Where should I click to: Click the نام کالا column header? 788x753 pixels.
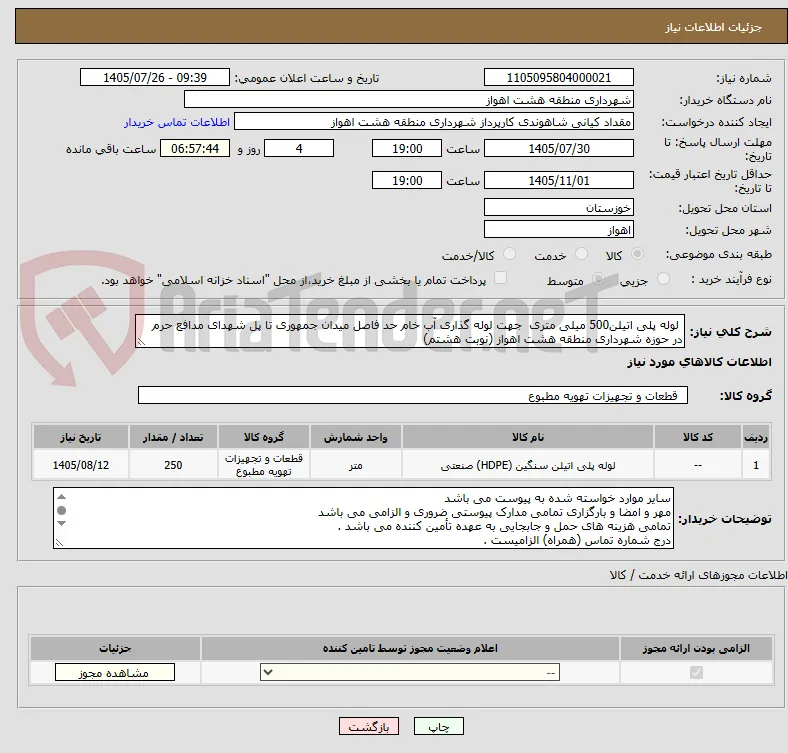pos(528,437)
